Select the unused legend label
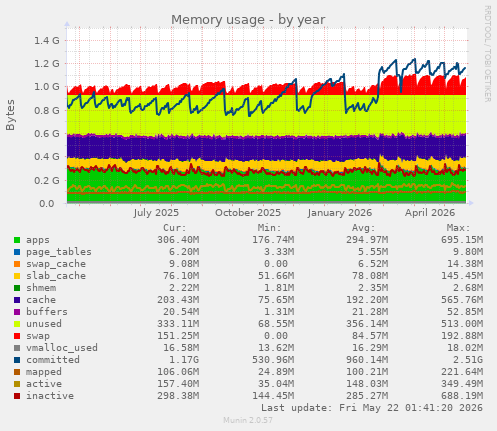The image size is (497, 431). tap(44, 324)
